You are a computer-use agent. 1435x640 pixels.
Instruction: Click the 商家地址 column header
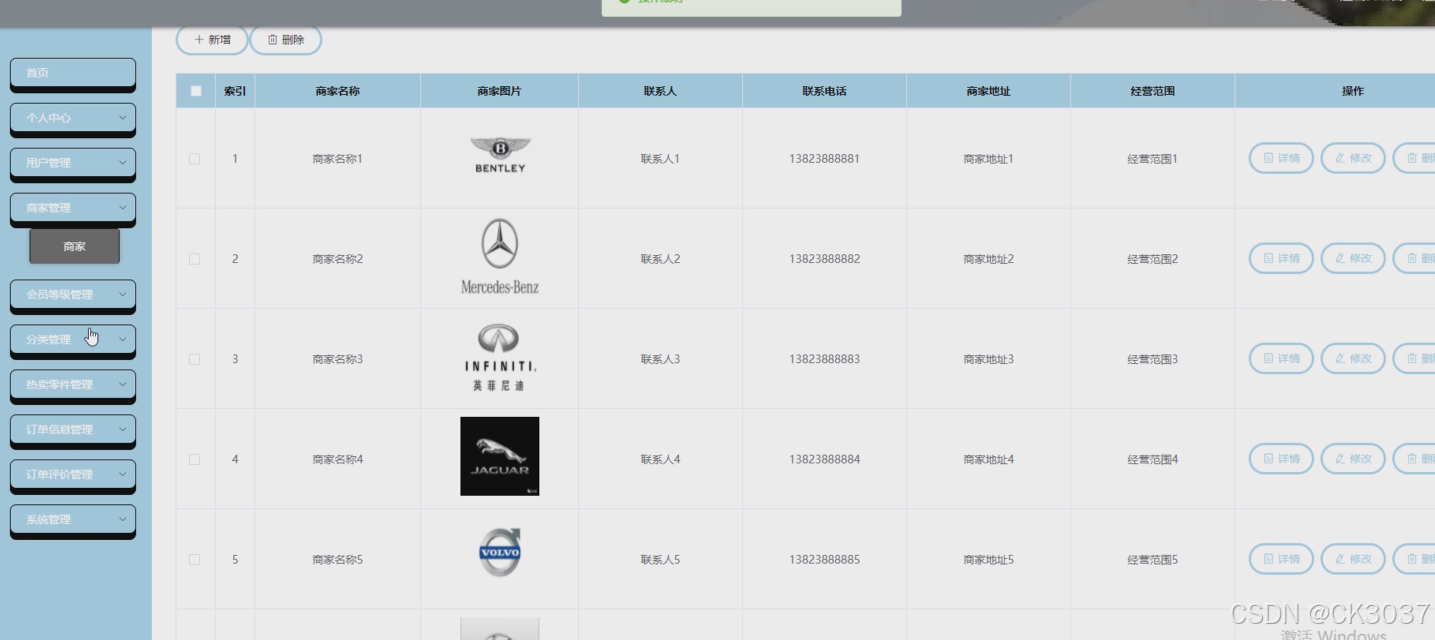[x=988, y=91]
